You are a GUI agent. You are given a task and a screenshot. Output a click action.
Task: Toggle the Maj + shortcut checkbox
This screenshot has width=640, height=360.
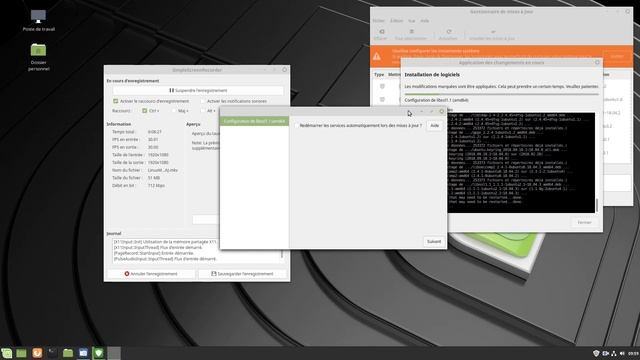click(174, 111)
